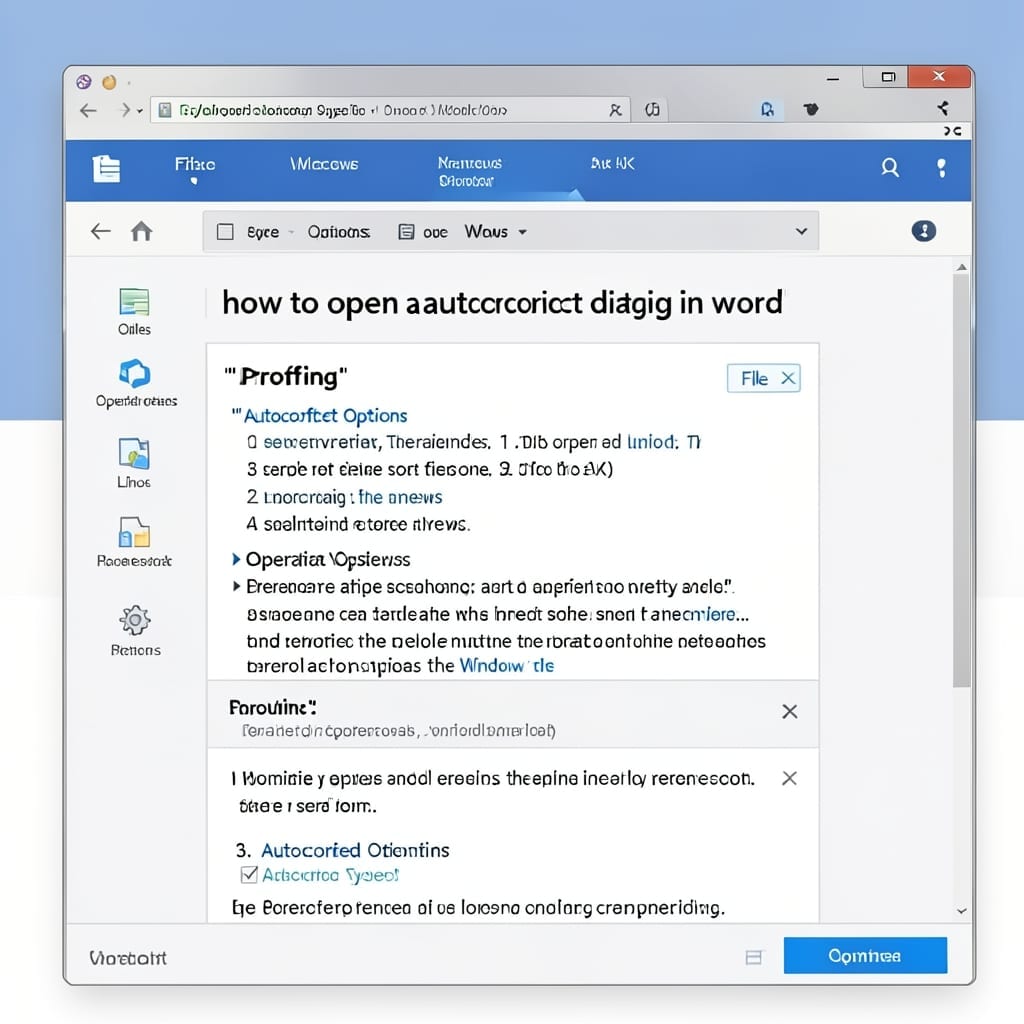Click the Ooitioms toolbar item
Screen dimensions: 1024x1024
338,232
